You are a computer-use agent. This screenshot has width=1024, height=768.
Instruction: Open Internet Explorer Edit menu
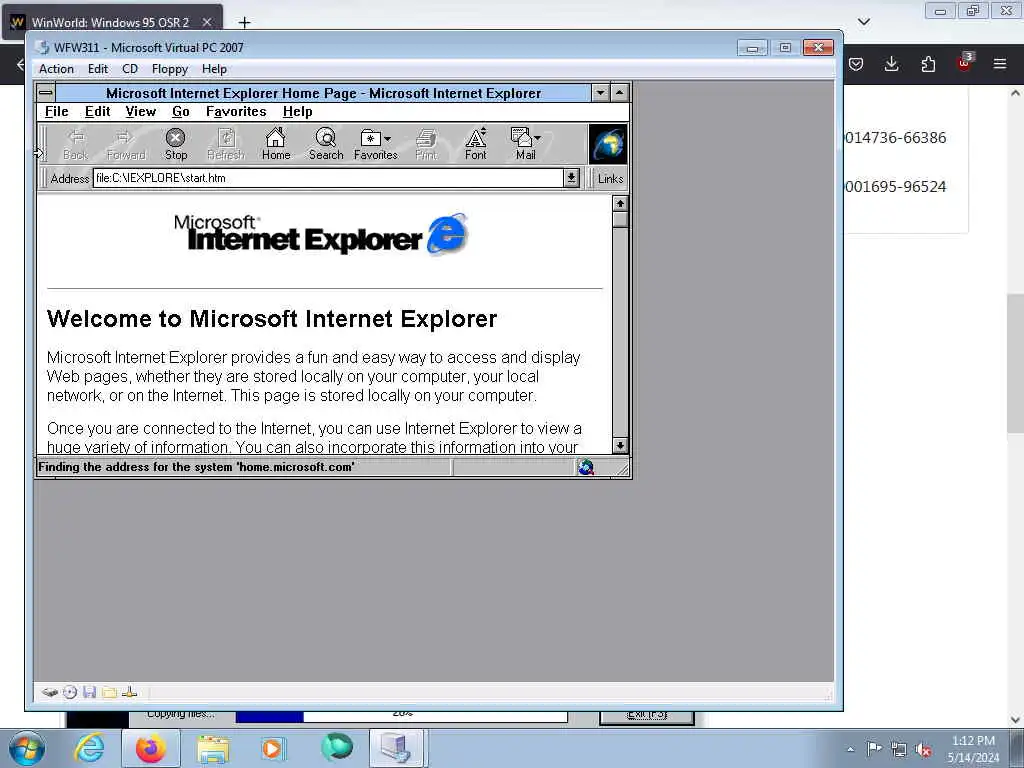click(97, 112)
